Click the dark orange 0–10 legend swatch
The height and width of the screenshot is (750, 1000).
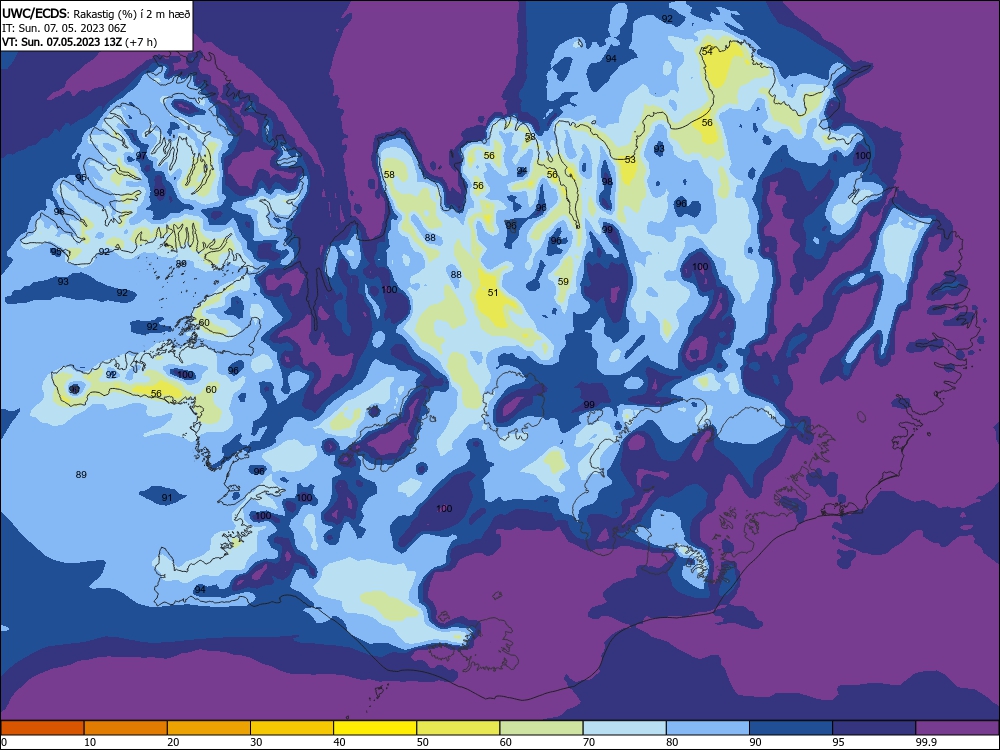(42, 728)
